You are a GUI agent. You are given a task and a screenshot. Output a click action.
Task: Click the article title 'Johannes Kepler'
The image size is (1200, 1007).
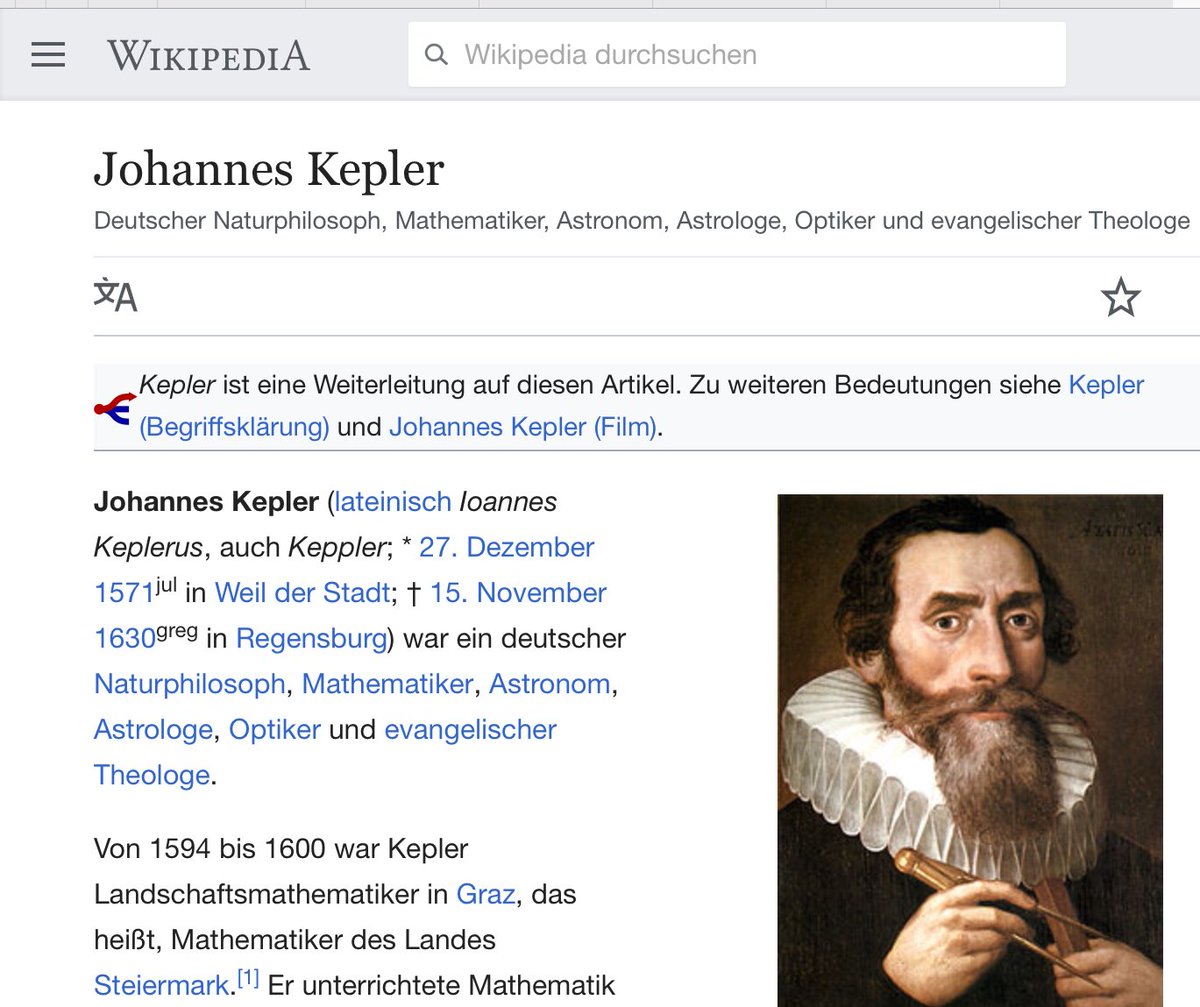click(x=269, y=170)
